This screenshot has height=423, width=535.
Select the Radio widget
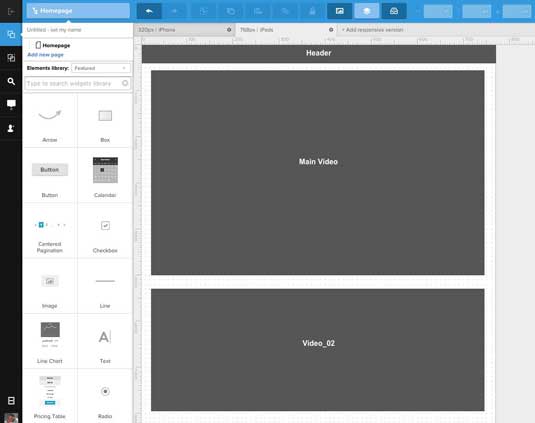(105, 397)
